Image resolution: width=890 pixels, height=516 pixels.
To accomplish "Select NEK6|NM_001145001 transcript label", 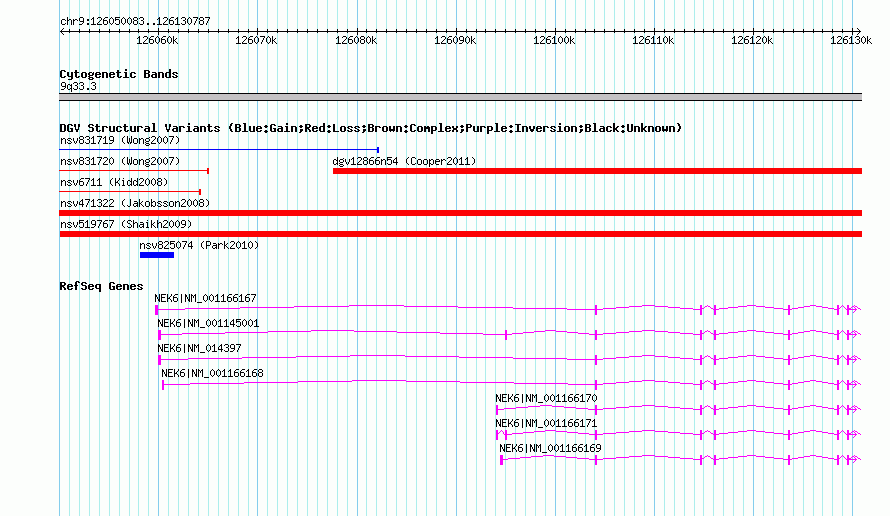I will tap(208, 323).
